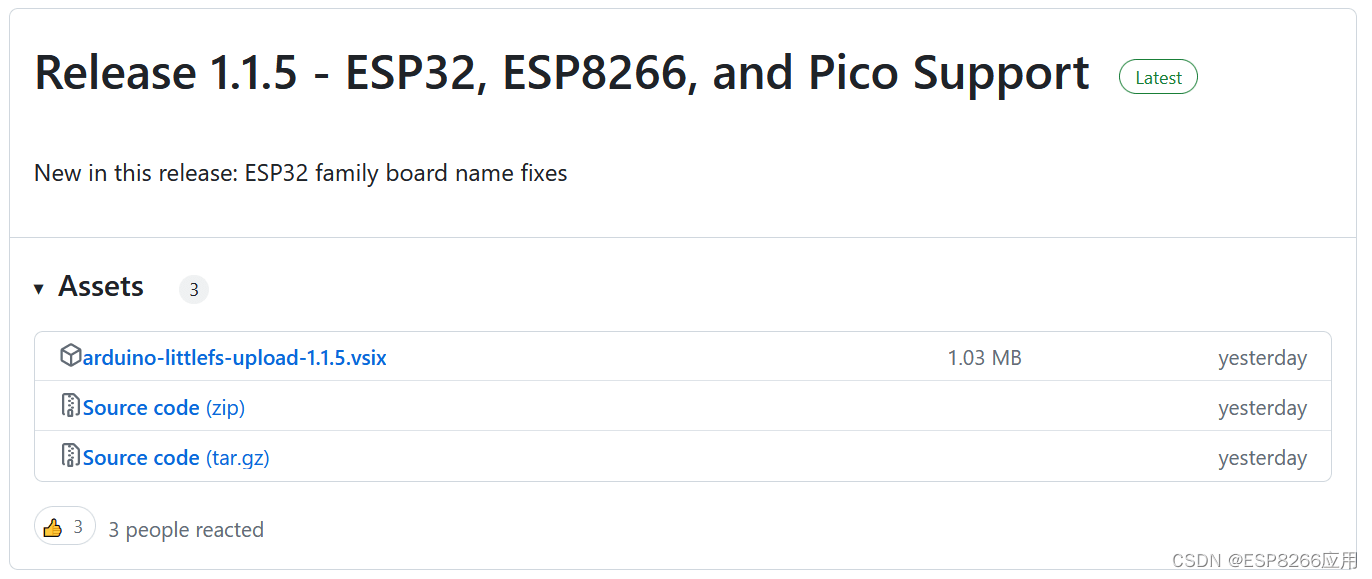Click the release title heading

[561, 71]
